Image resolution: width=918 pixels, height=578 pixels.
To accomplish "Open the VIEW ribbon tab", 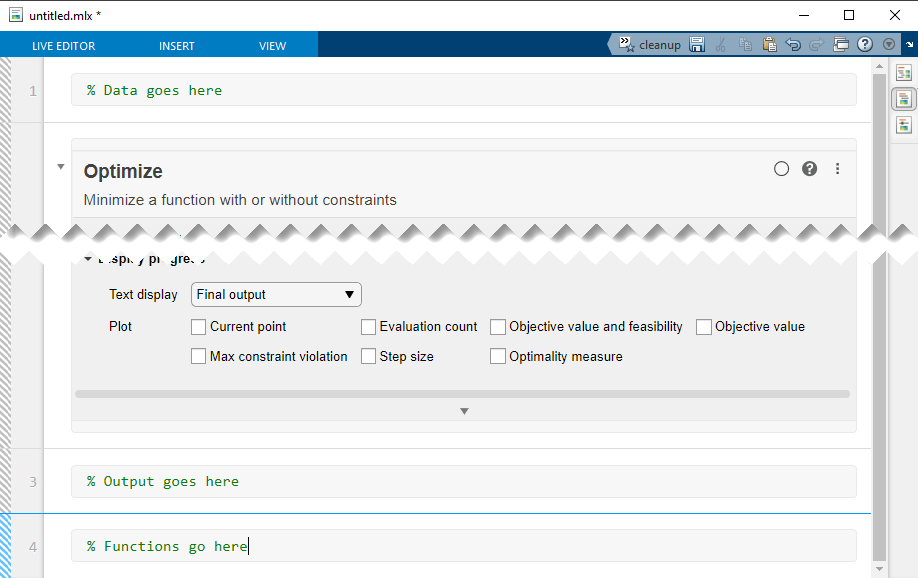I will (272, 45).
